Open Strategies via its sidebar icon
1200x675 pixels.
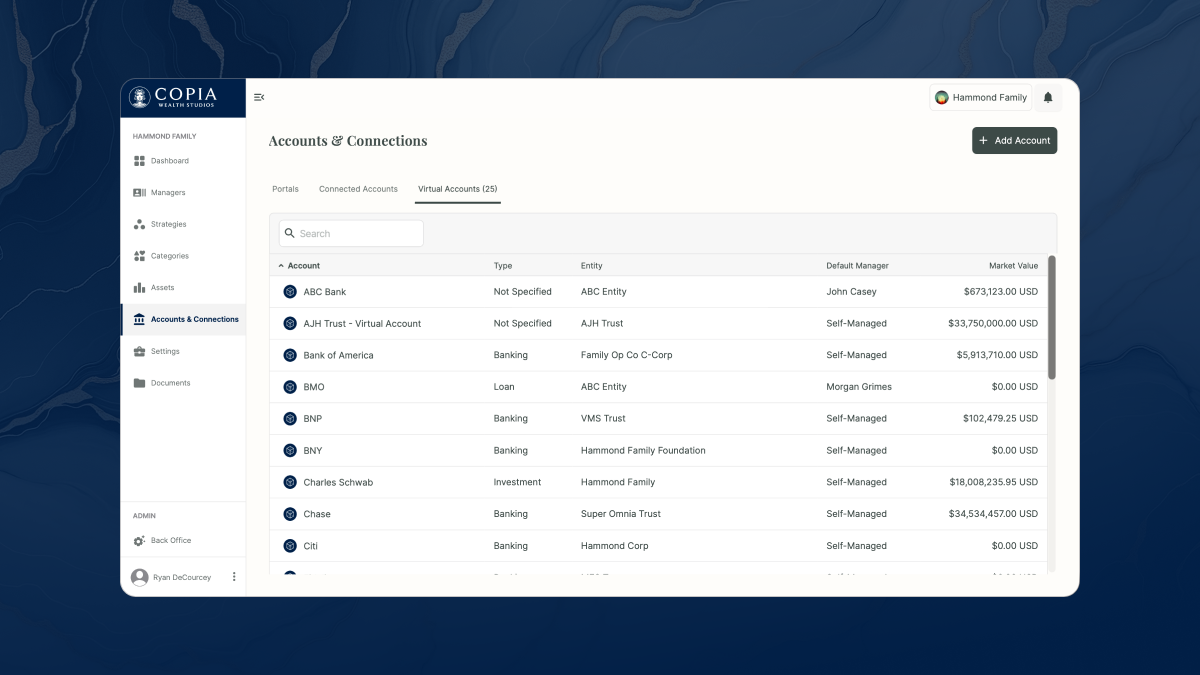[140, 225]
